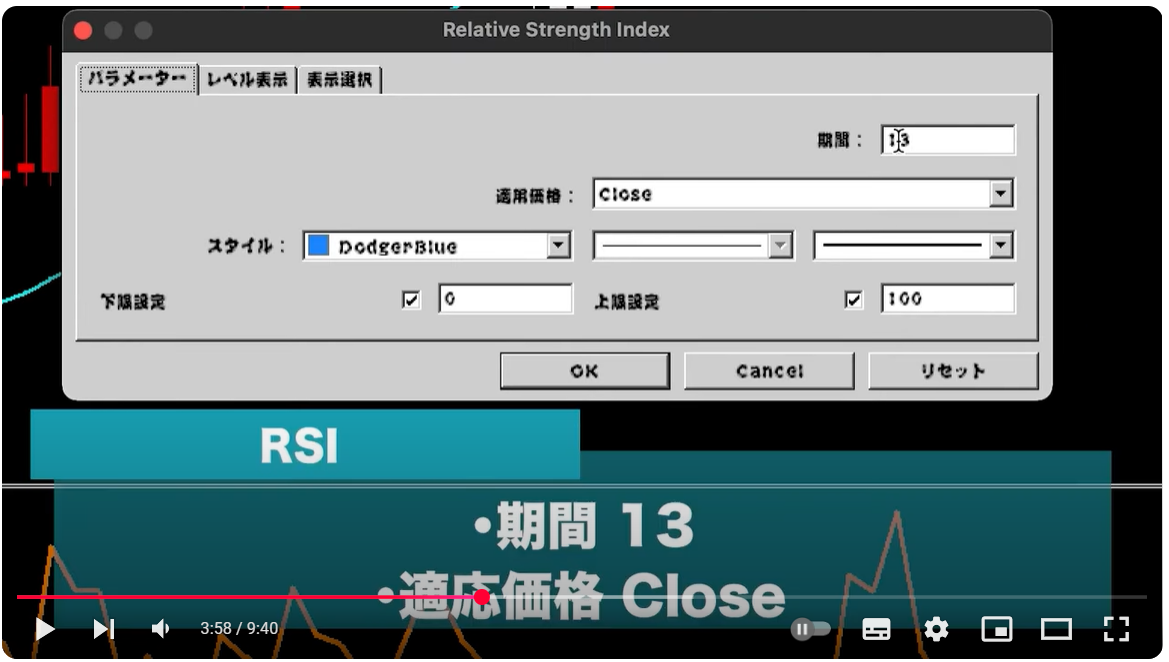Open the 適用価格 Close dropdown

coord(803,194)
